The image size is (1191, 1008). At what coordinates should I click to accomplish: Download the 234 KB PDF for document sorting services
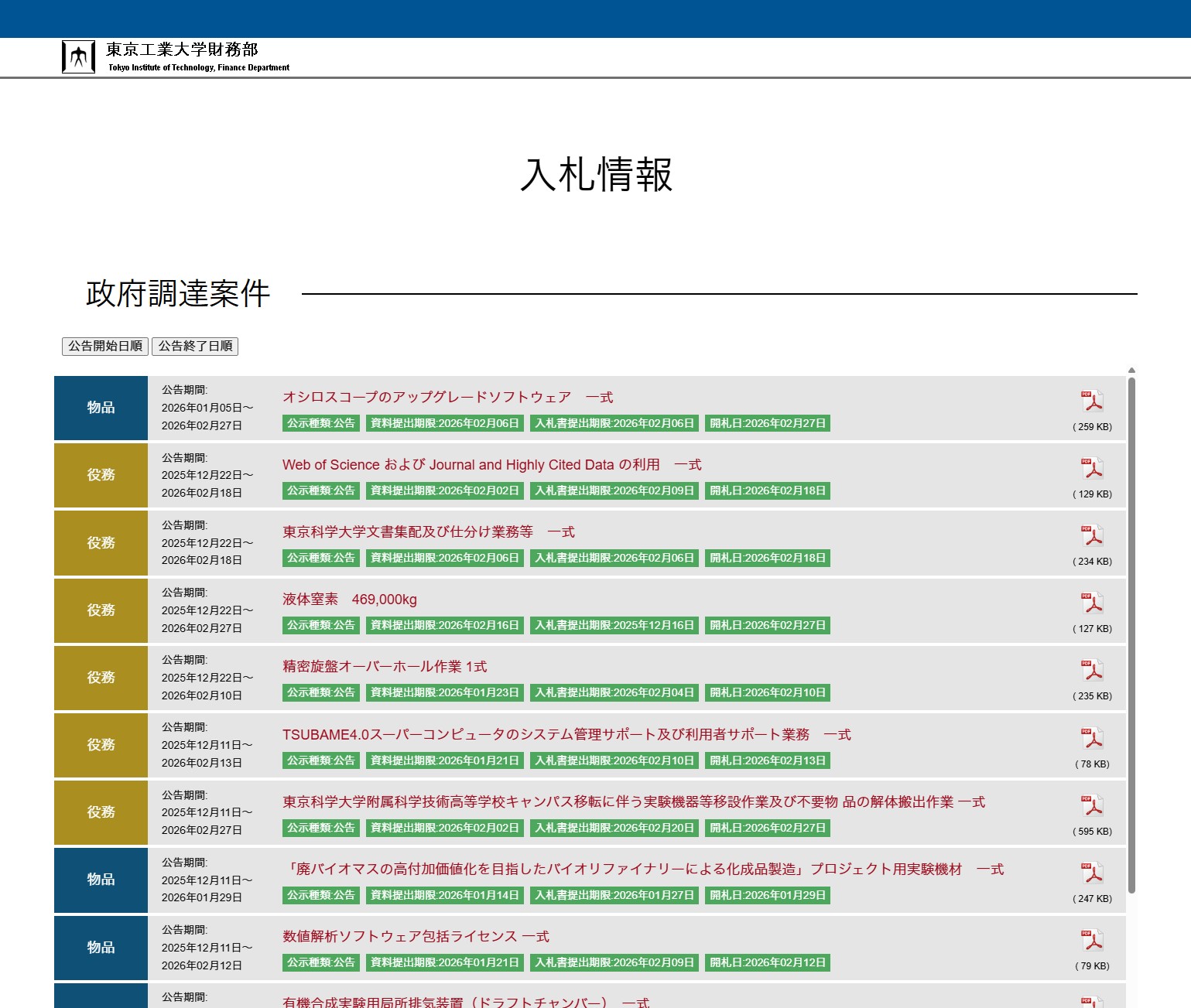pyautogui.click(x=1092, y=536)
